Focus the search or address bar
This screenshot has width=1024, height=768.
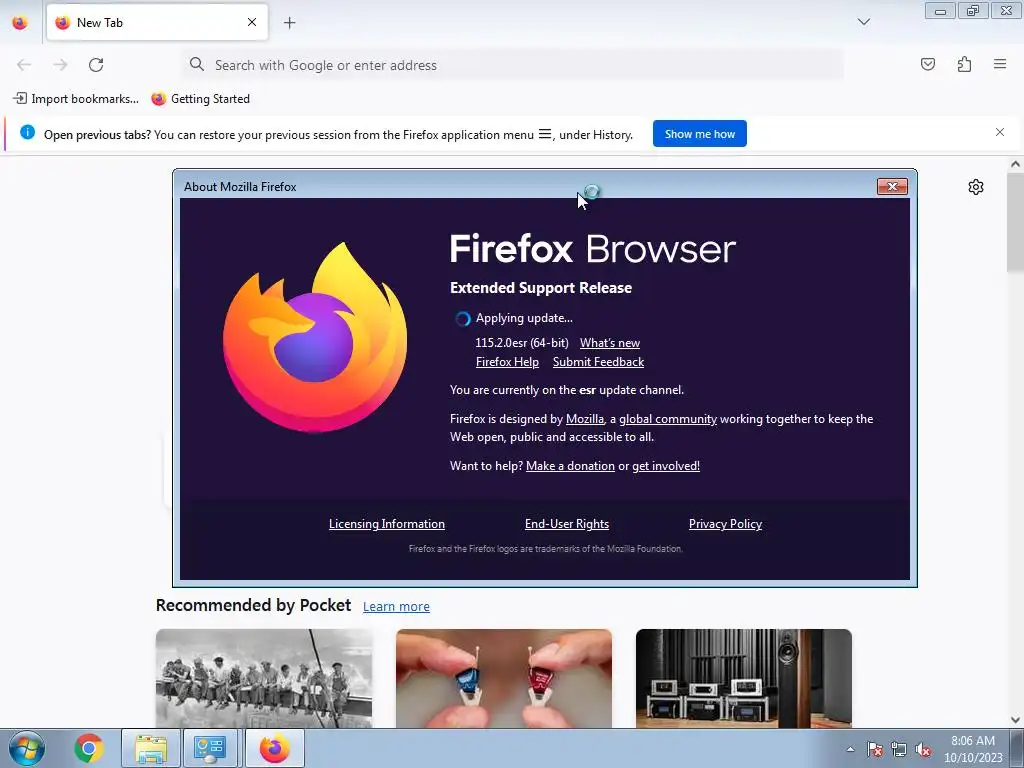pyautogui.click(x=513, y=65)
